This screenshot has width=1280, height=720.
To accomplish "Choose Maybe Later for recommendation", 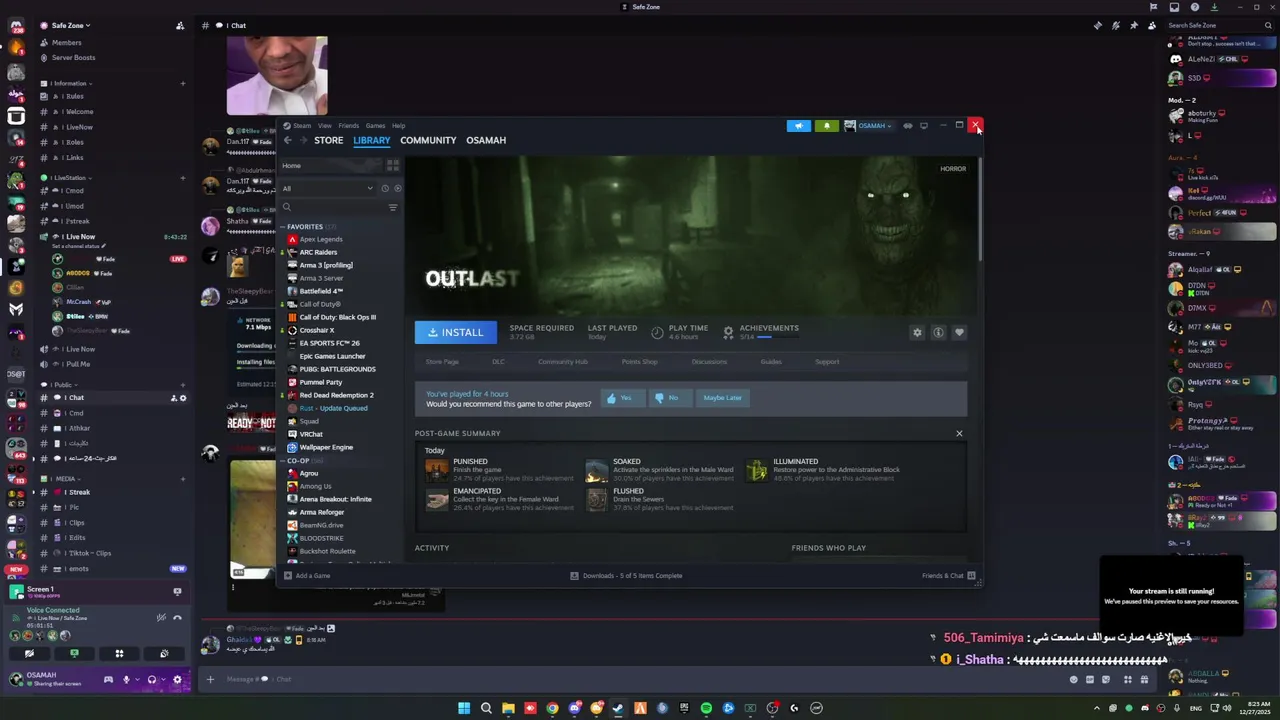I will pos(722,398).
